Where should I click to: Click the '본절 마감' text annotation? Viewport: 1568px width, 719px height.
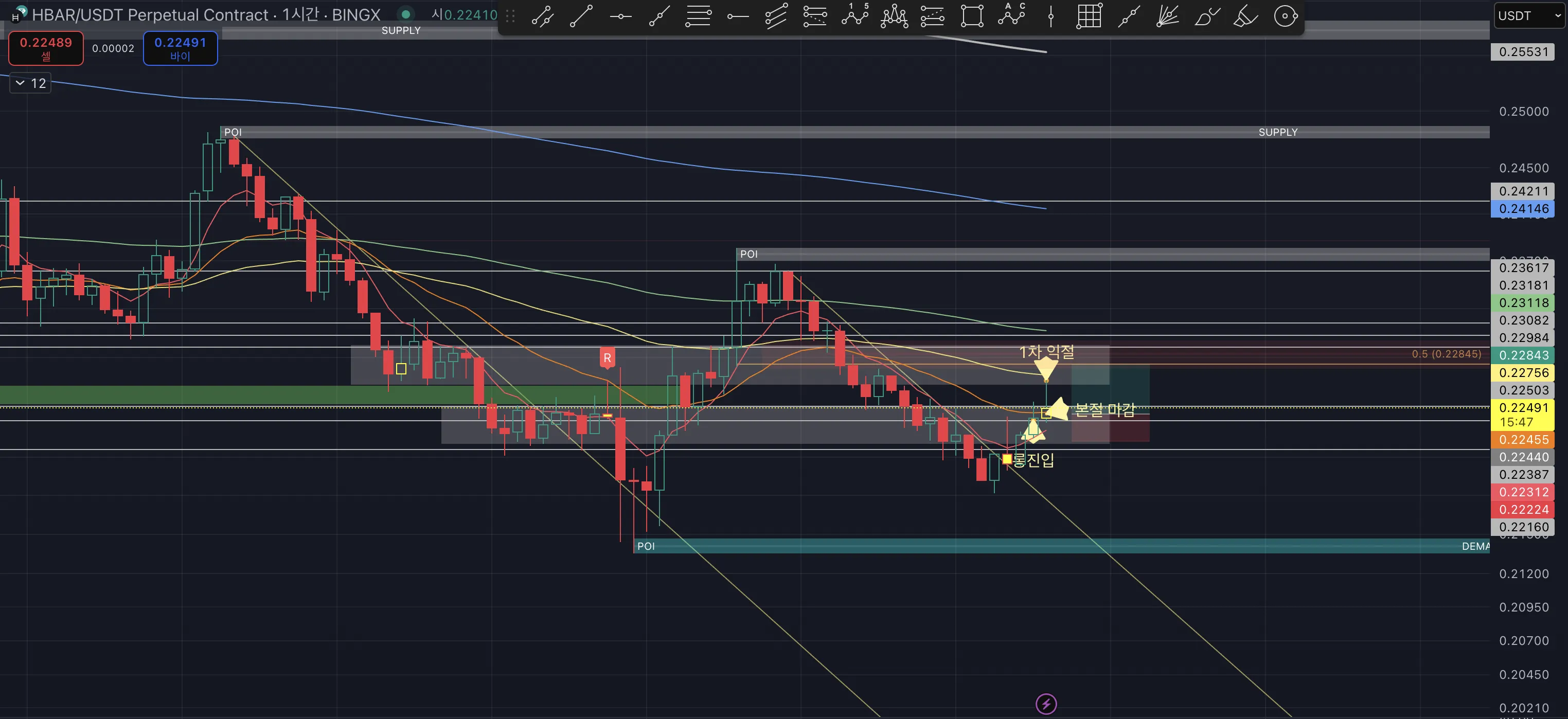click(1105, 410)
